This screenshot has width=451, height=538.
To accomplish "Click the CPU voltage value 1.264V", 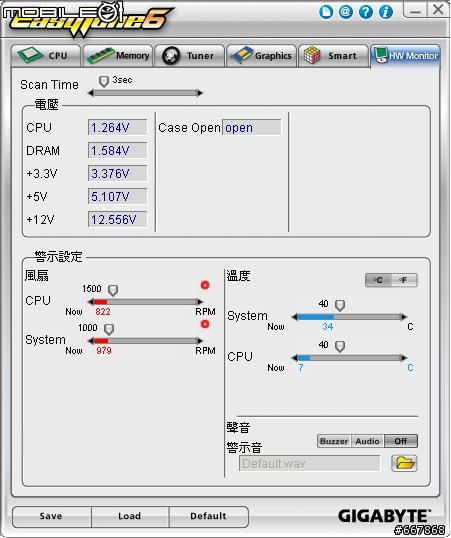I will [117, 128].
